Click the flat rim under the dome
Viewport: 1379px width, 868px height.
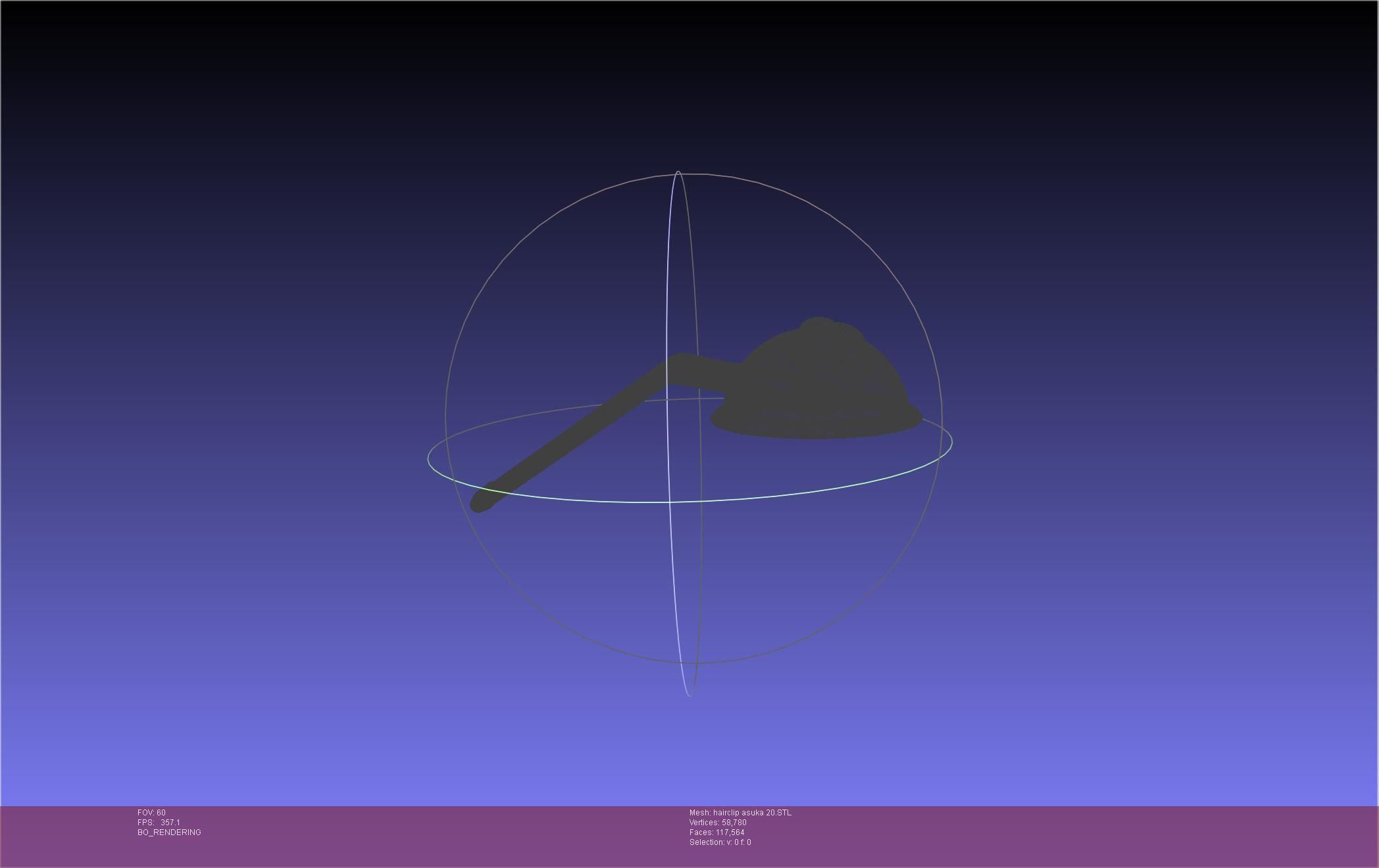816,426
